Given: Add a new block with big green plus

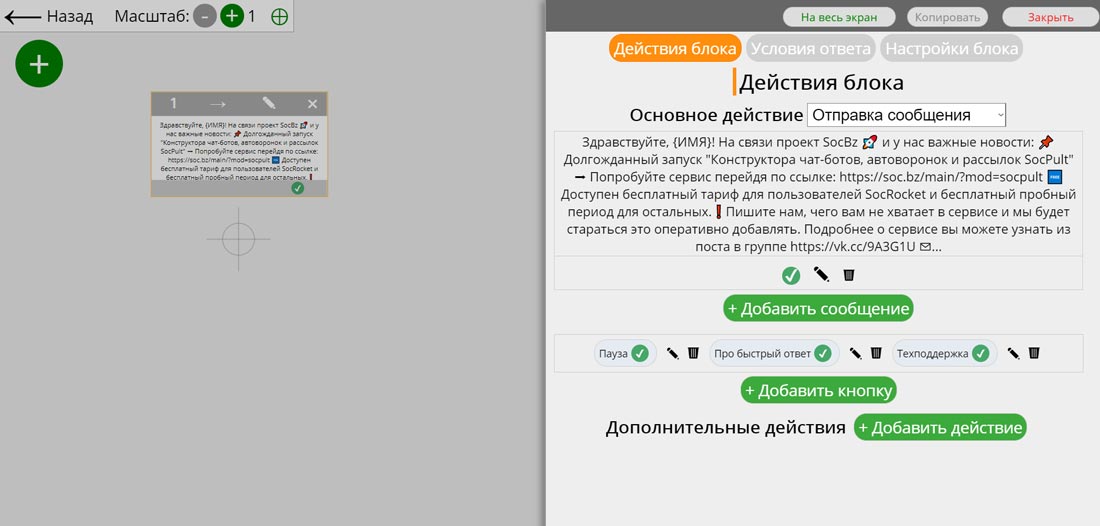Looking at the screenshot, I should 39,64.
